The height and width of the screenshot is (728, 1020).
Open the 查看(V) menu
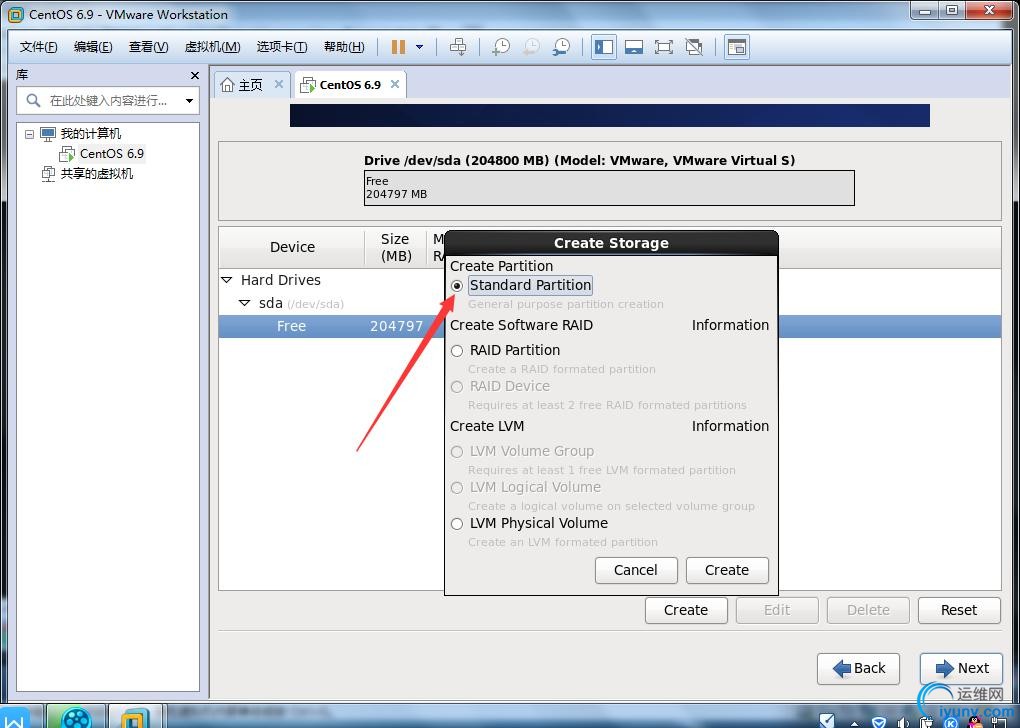tap(148, 47)
